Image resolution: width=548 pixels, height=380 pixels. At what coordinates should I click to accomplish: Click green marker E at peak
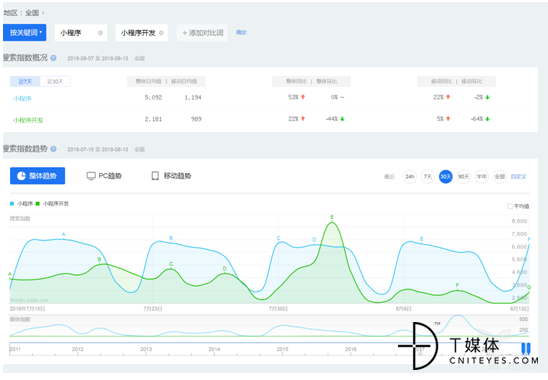click(x=332, y=217)
